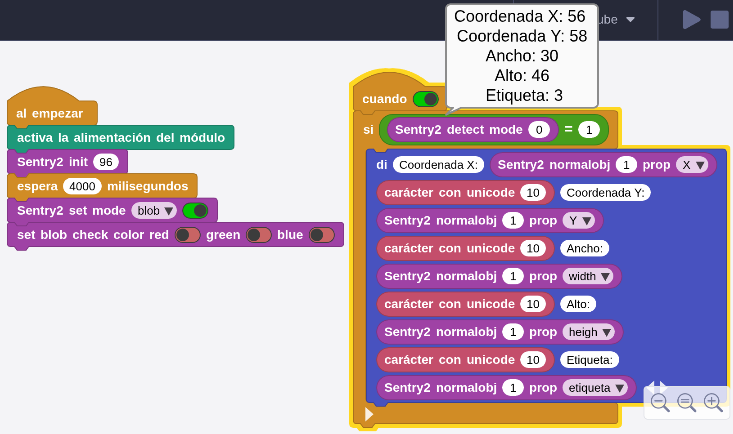Select the 'al empezar' hat block
733x434 pixels.
click(50, 113)
